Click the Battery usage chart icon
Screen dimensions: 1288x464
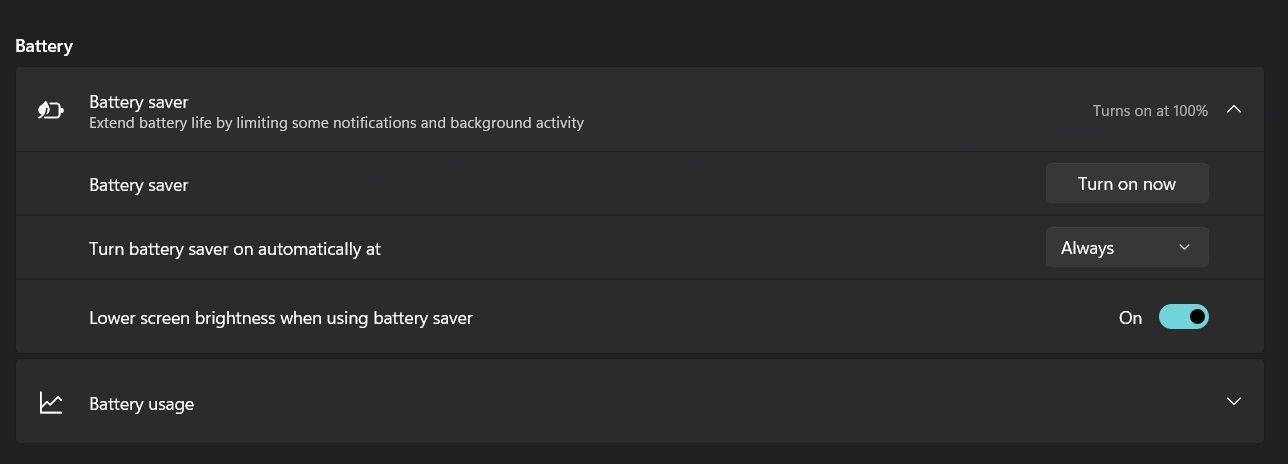pos(51,403)
